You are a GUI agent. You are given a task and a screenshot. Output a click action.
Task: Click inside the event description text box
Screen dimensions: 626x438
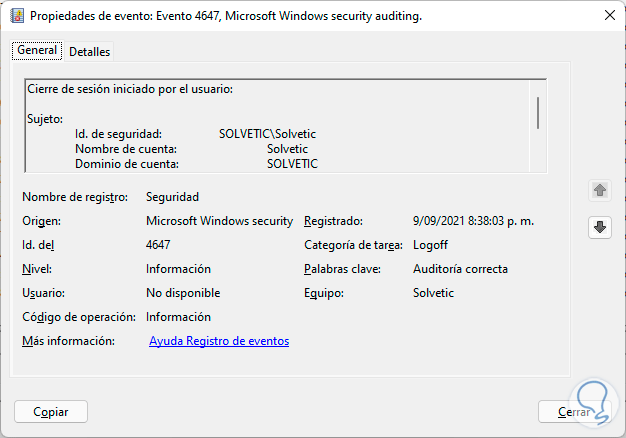coord(280,125)
